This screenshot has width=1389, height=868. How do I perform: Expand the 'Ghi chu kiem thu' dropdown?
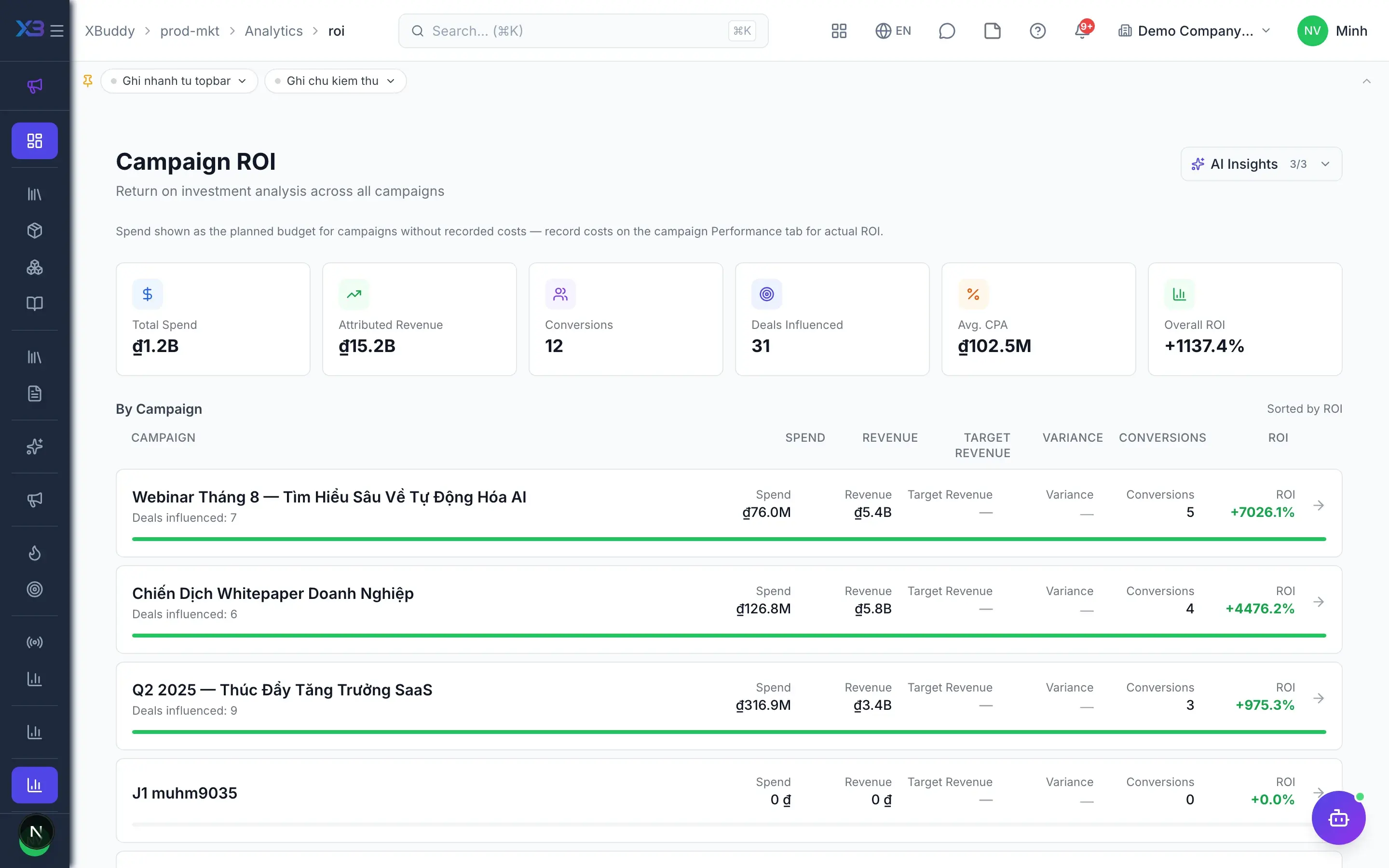pyautogui.click(x=335, y=81)
